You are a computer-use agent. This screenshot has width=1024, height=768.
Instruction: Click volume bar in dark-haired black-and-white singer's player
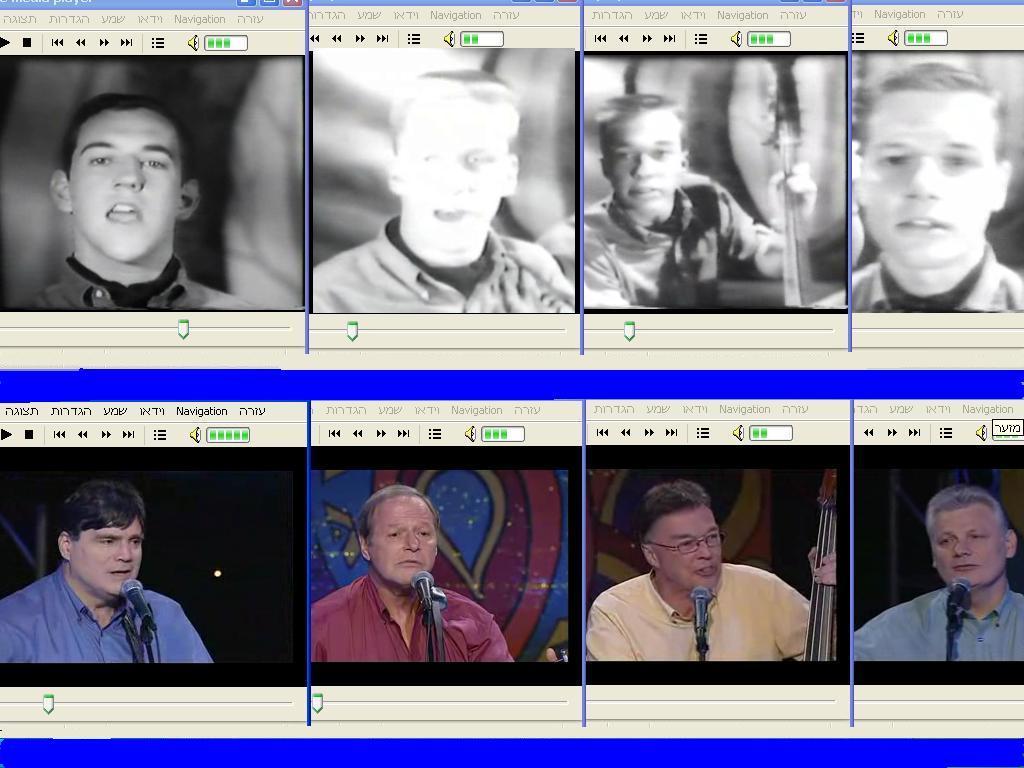[x=225, y=43]
